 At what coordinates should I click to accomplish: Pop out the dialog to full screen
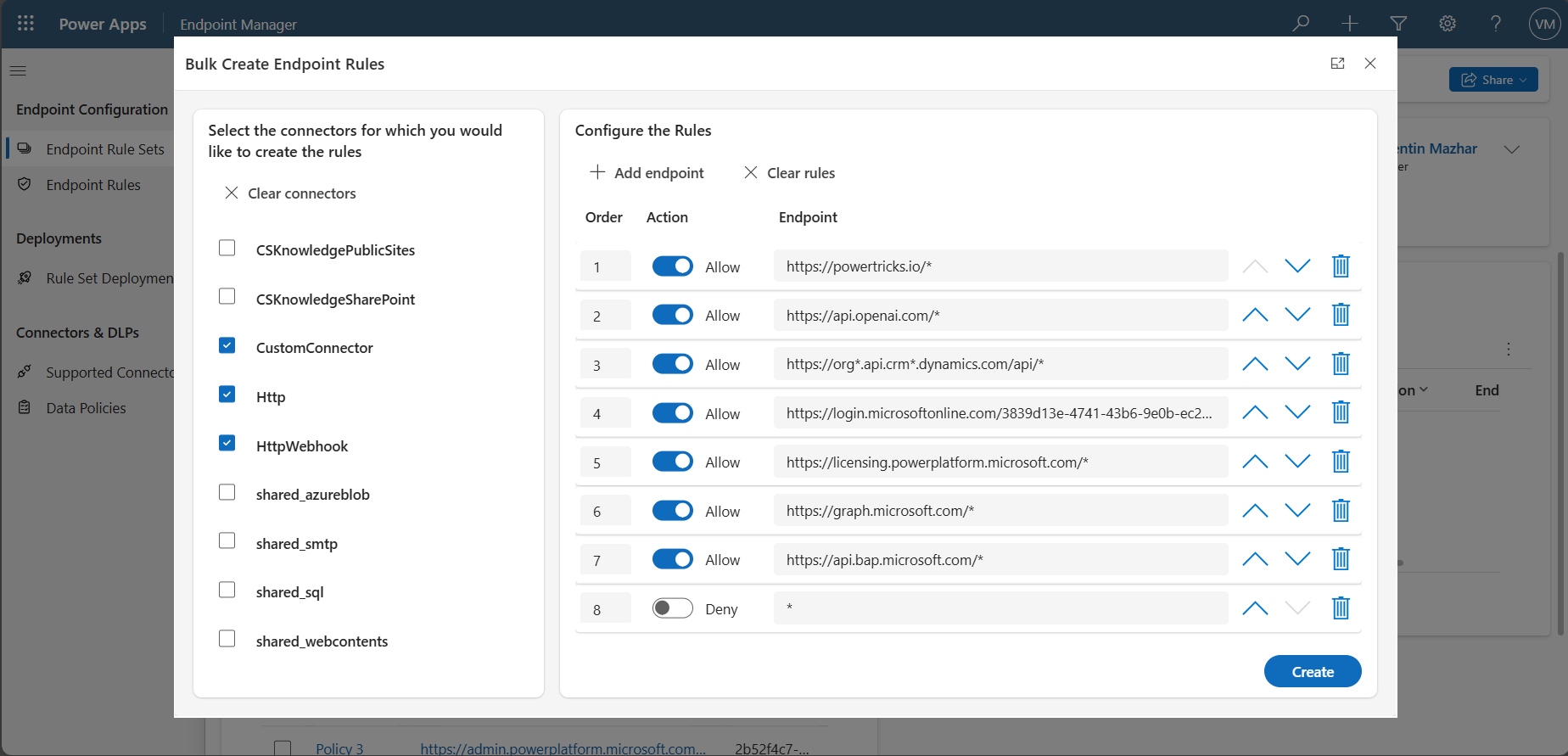pyautogui.click(x=1338, y=64)
